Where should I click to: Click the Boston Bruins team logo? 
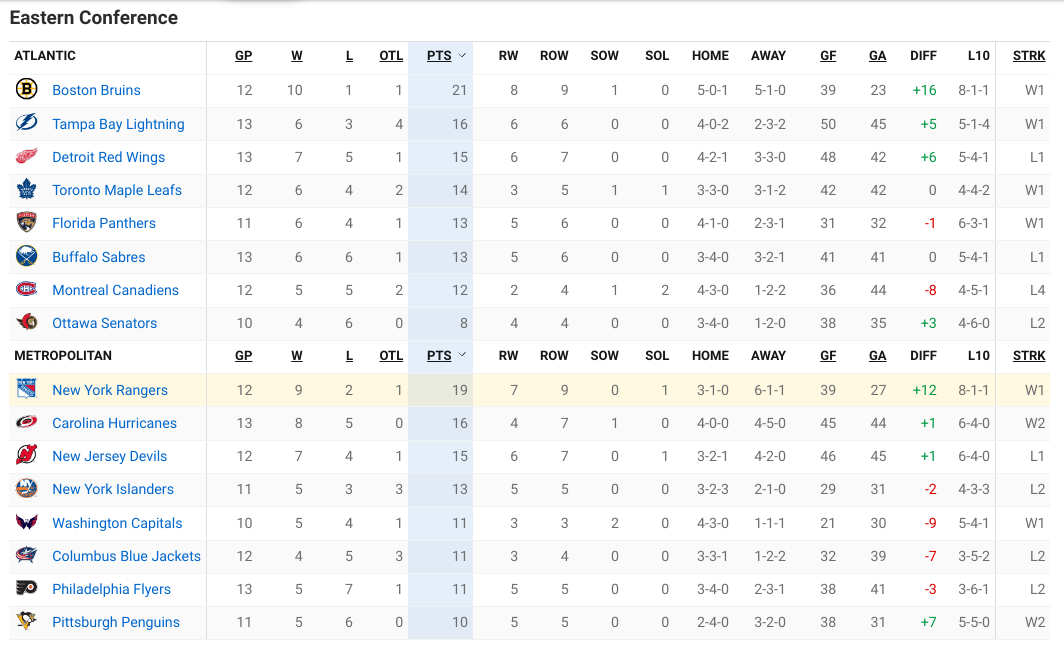[26, 89]
